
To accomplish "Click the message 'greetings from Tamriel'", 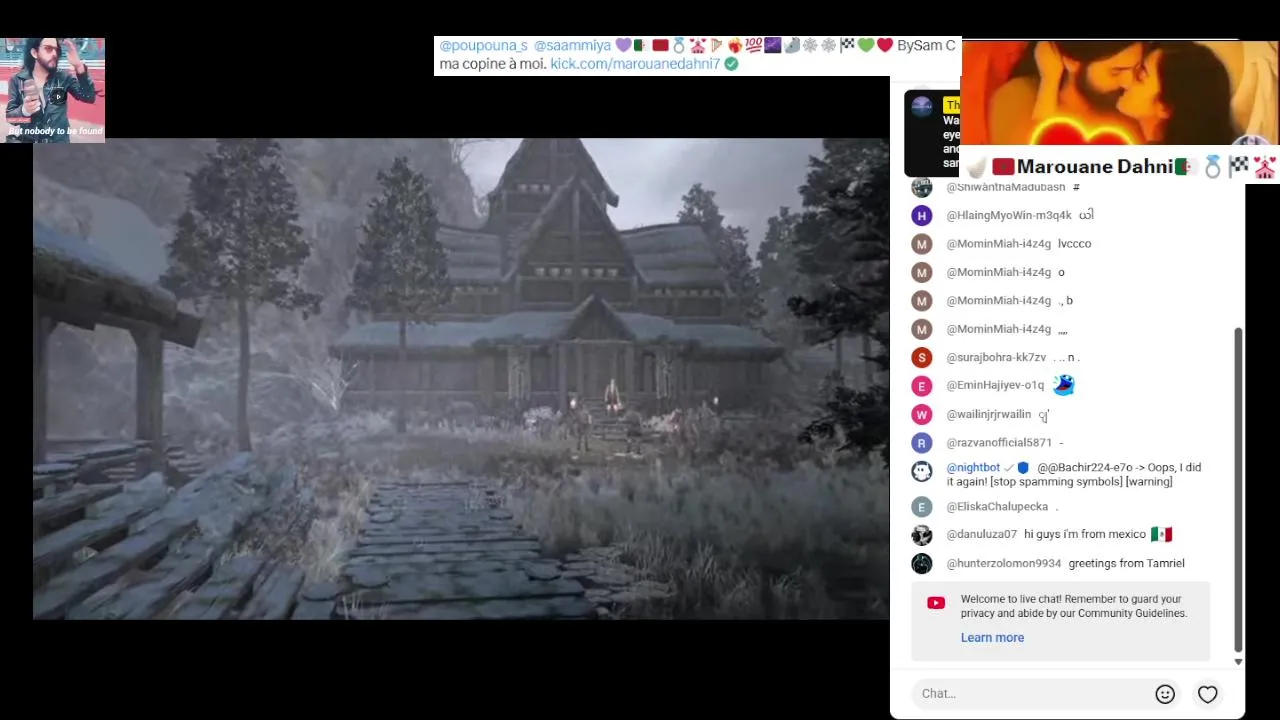I will [x=1126, y=564].
